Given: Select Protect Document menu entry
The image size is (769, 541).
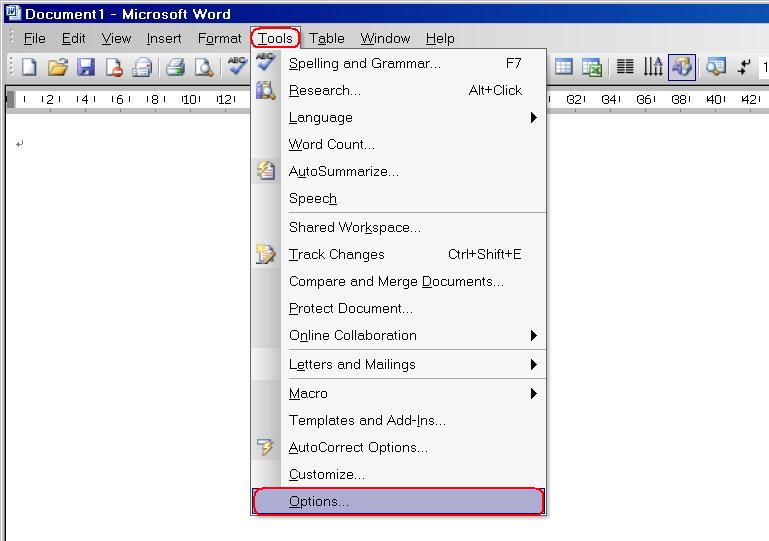Looking at the screenshot, I should coord(398,308).
